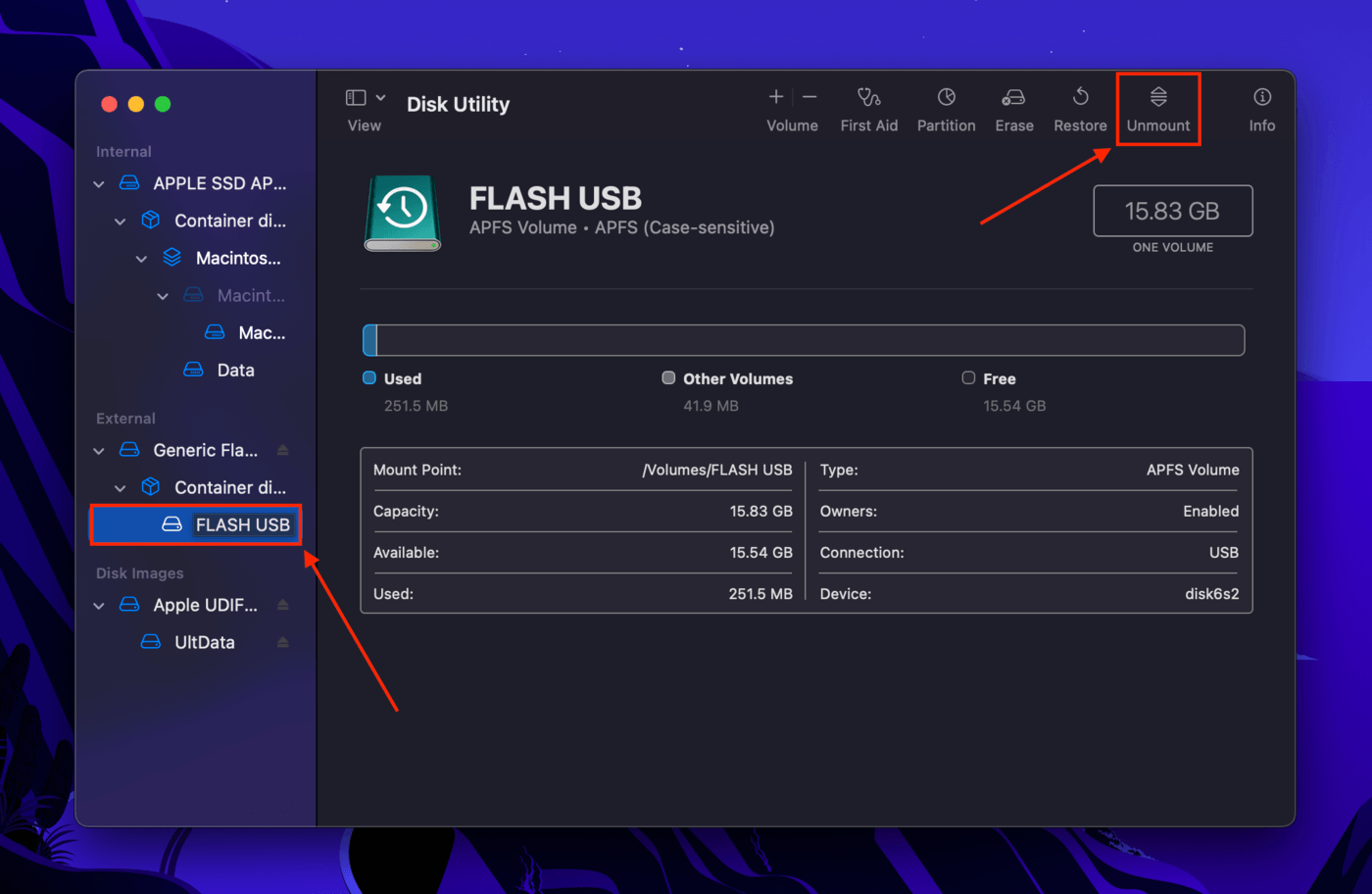The width and height of the screenshot is (1372, 894).
Task: Select the Data volume
Action: point(235,370)
